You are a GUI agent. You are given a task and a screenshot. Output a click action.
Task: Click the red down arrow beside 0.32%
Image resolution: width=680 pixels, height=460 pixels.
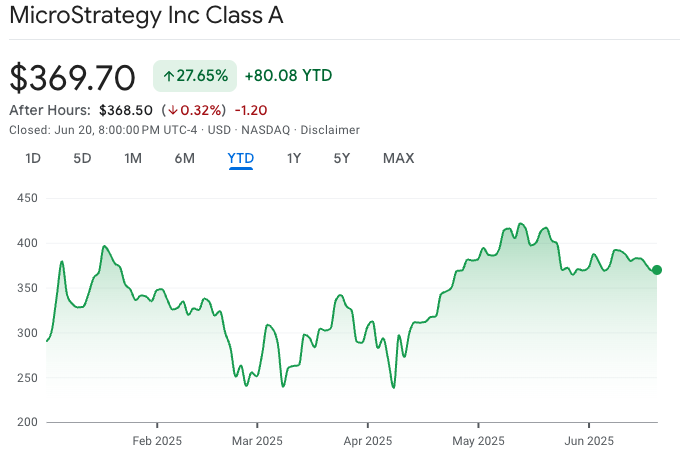click(x=173, y=110)
